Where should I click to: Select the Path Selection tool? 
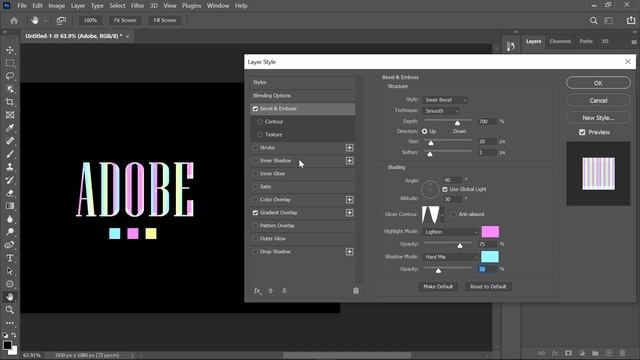click(x=10, y=271)
